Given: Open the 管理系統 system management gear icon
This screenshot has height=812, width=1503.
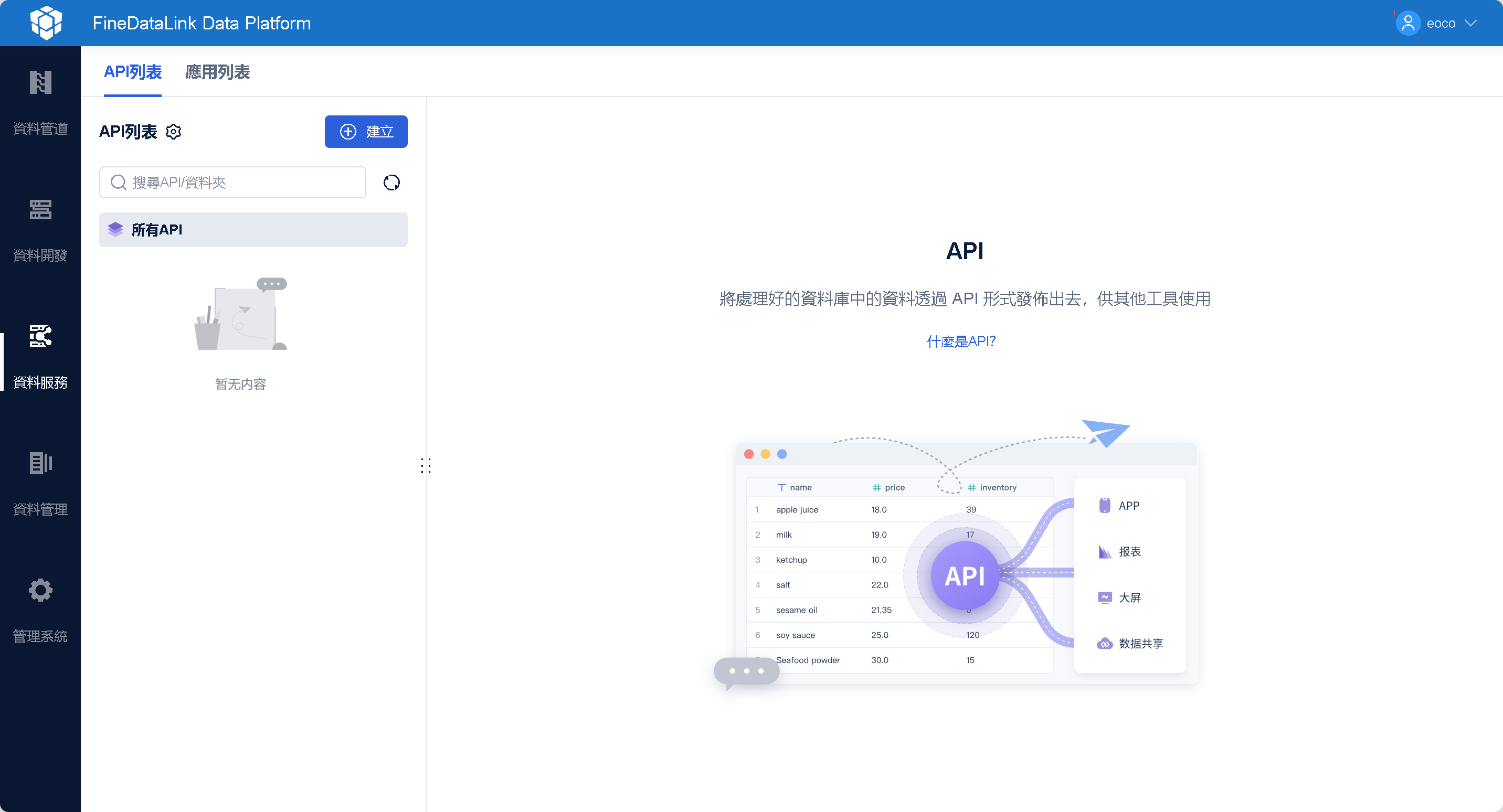Looking at the screenshot, I should (x=40, y=590).
